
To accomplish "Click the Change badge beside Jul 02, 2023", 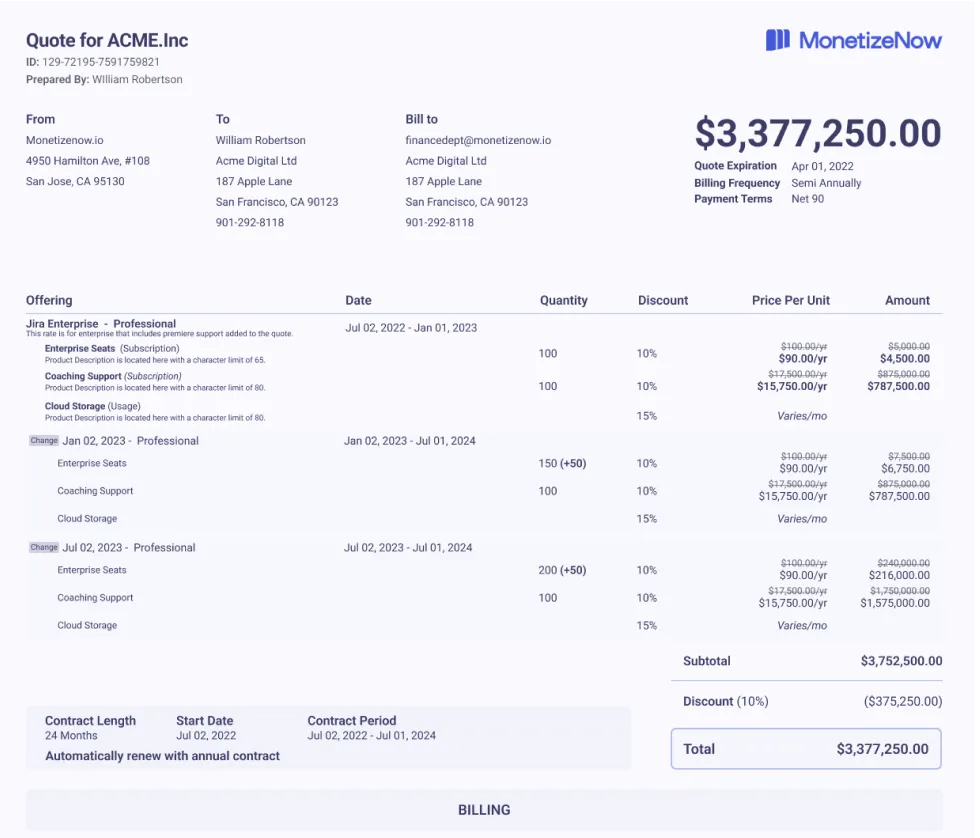I will point(44,547).
